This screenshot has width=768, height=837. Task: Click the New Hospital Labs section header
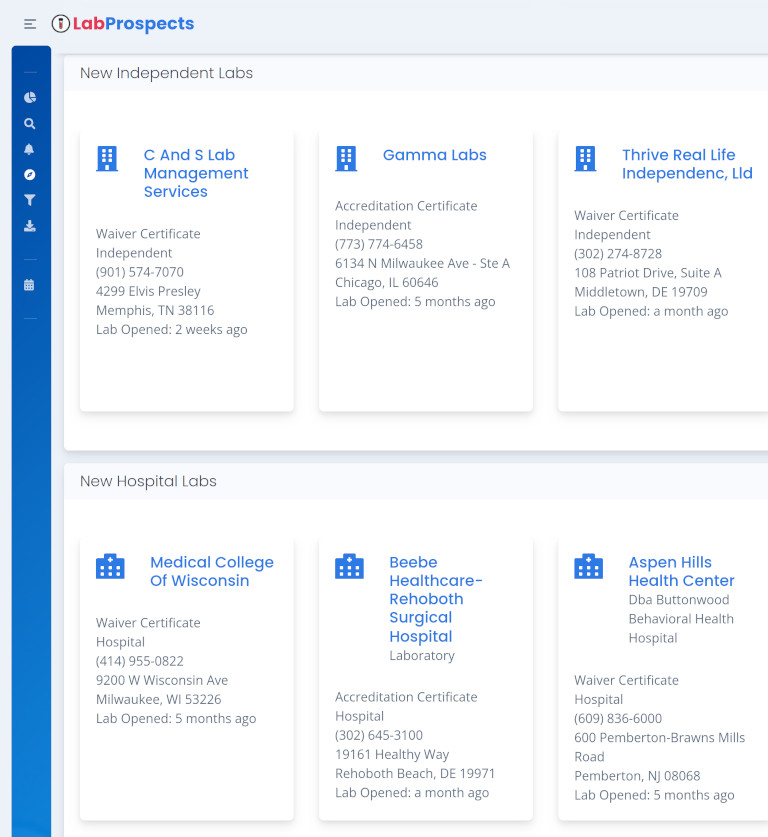click(148, 481)
